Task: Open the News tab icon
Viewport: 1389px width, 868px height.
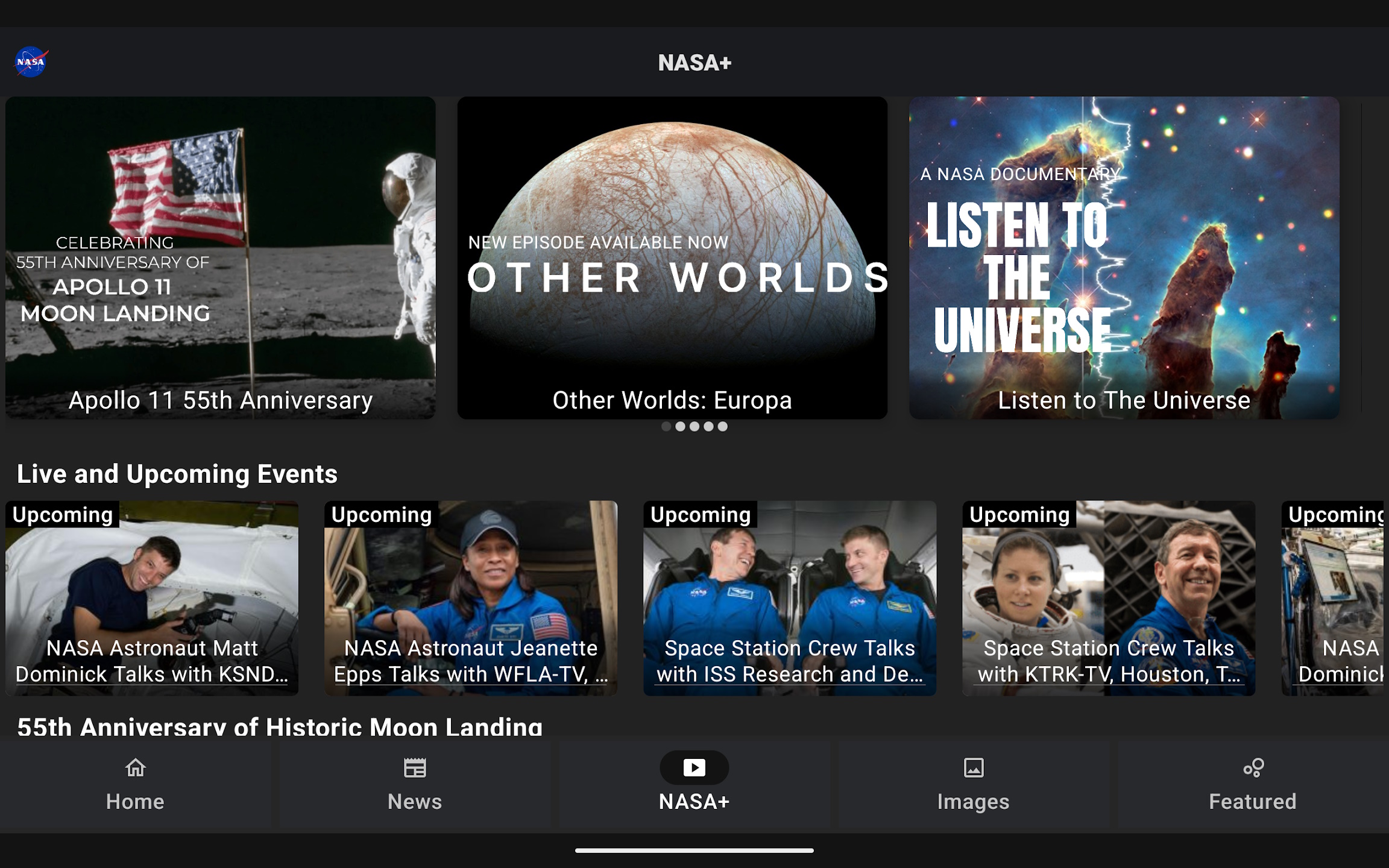Action: pyautogui.click(x=415, y=767)
